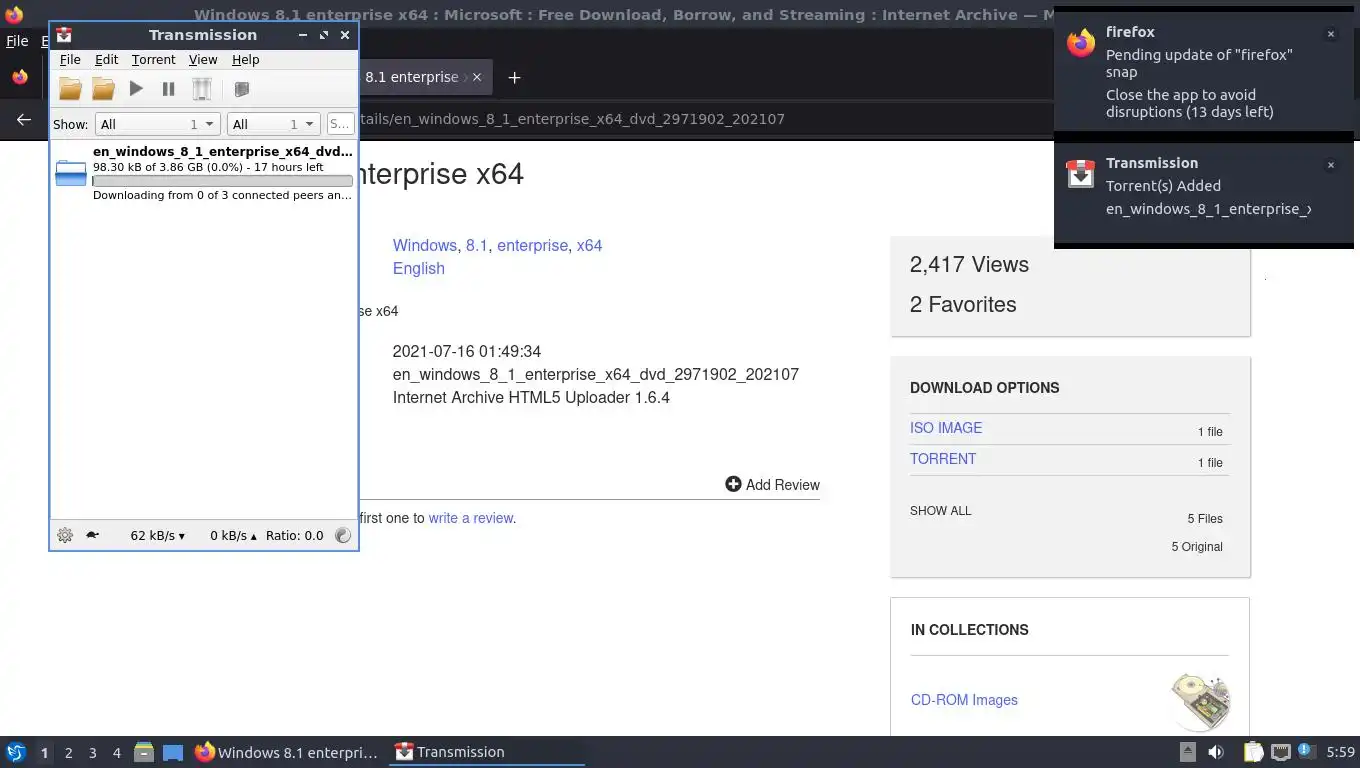
Task: Click the blue folder icon of the torrent
Action: pyautogui.click(x=71, y=174)
